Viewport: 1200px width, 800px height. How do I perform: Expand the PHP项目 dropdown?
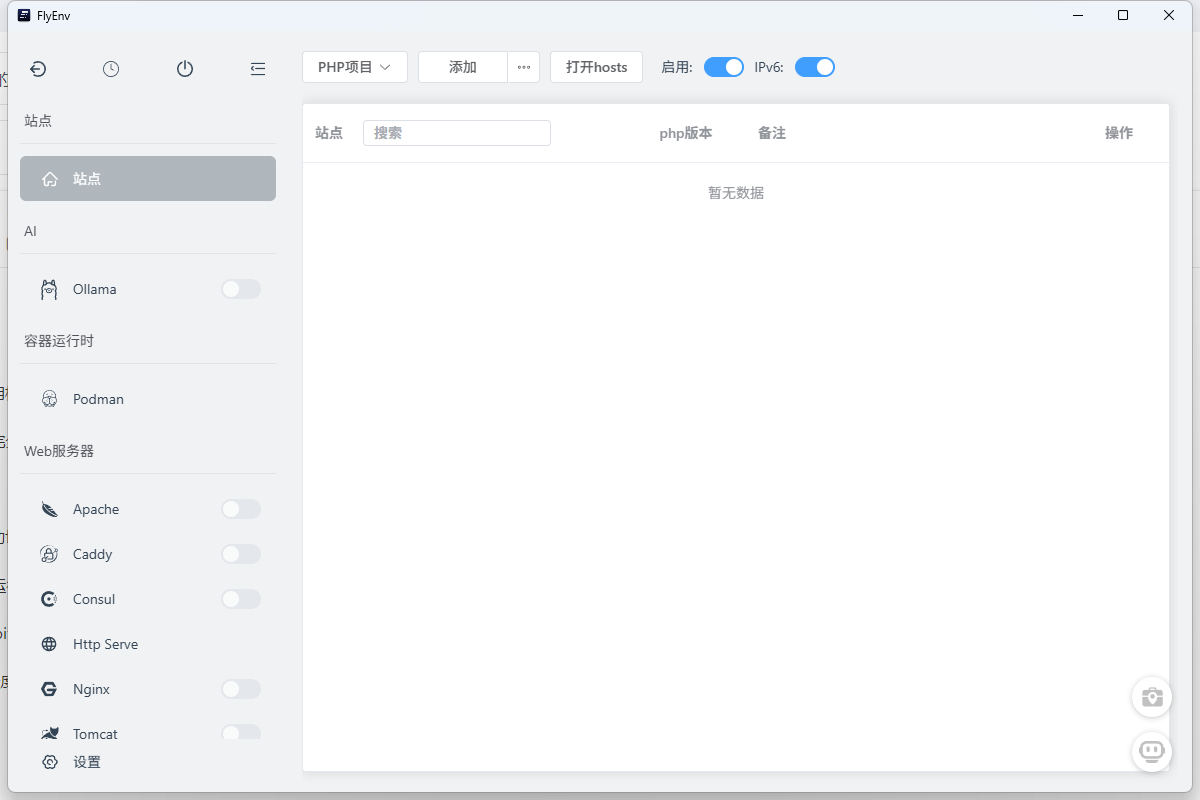354,67
